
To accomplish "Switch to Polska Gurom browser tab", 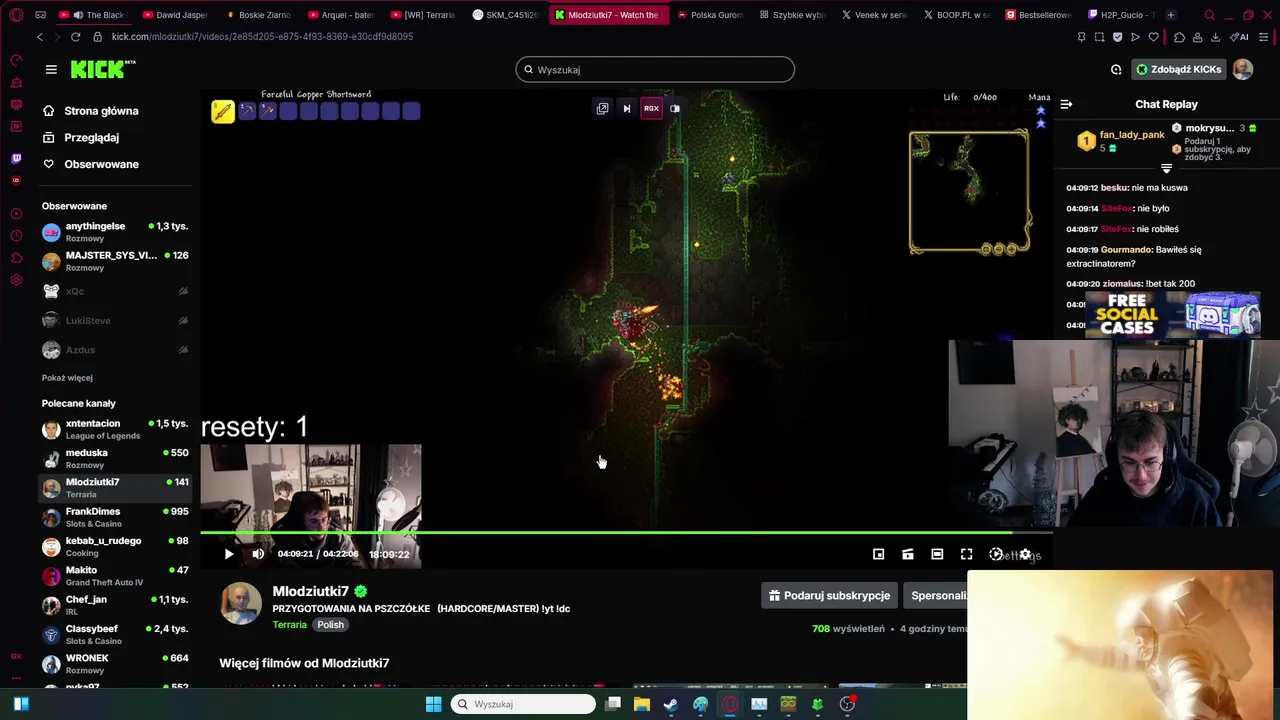I will pyautogui.click(x=710, y=15).
